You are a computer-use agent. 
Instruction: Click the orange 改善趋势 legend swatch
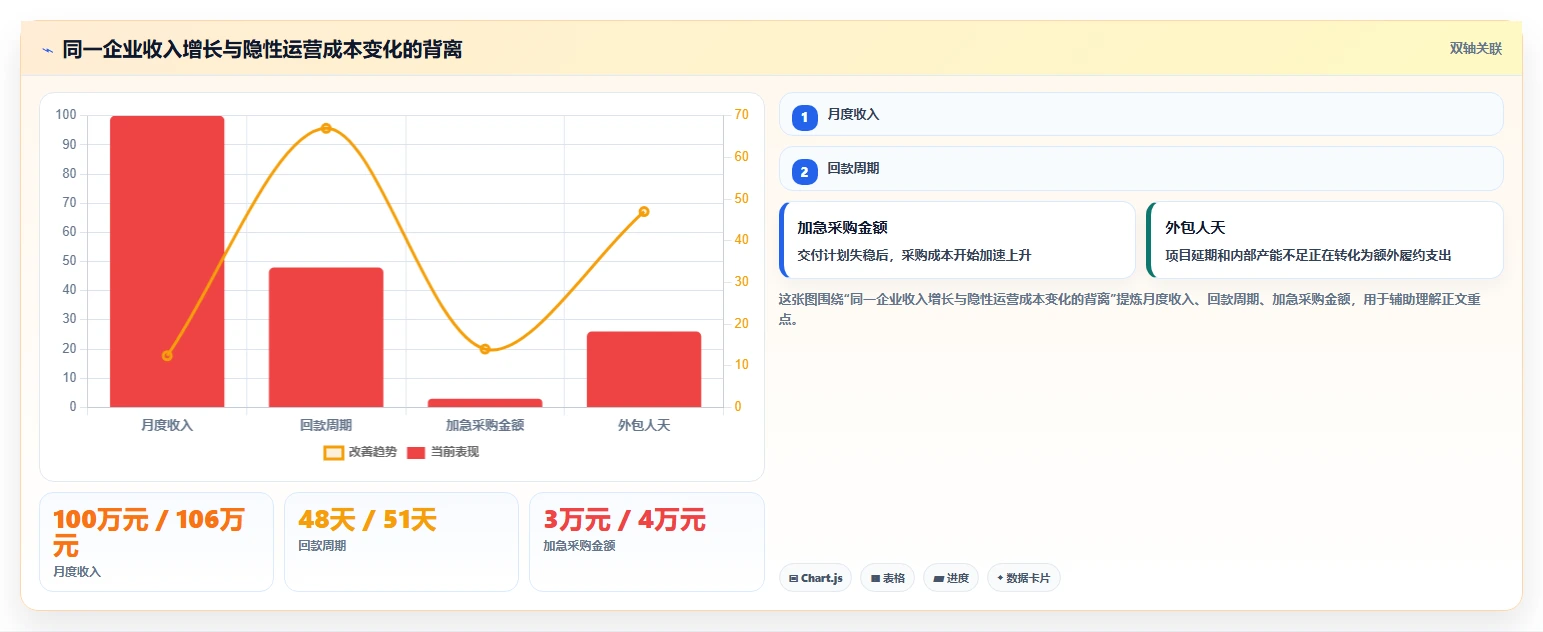coord(334,452)
